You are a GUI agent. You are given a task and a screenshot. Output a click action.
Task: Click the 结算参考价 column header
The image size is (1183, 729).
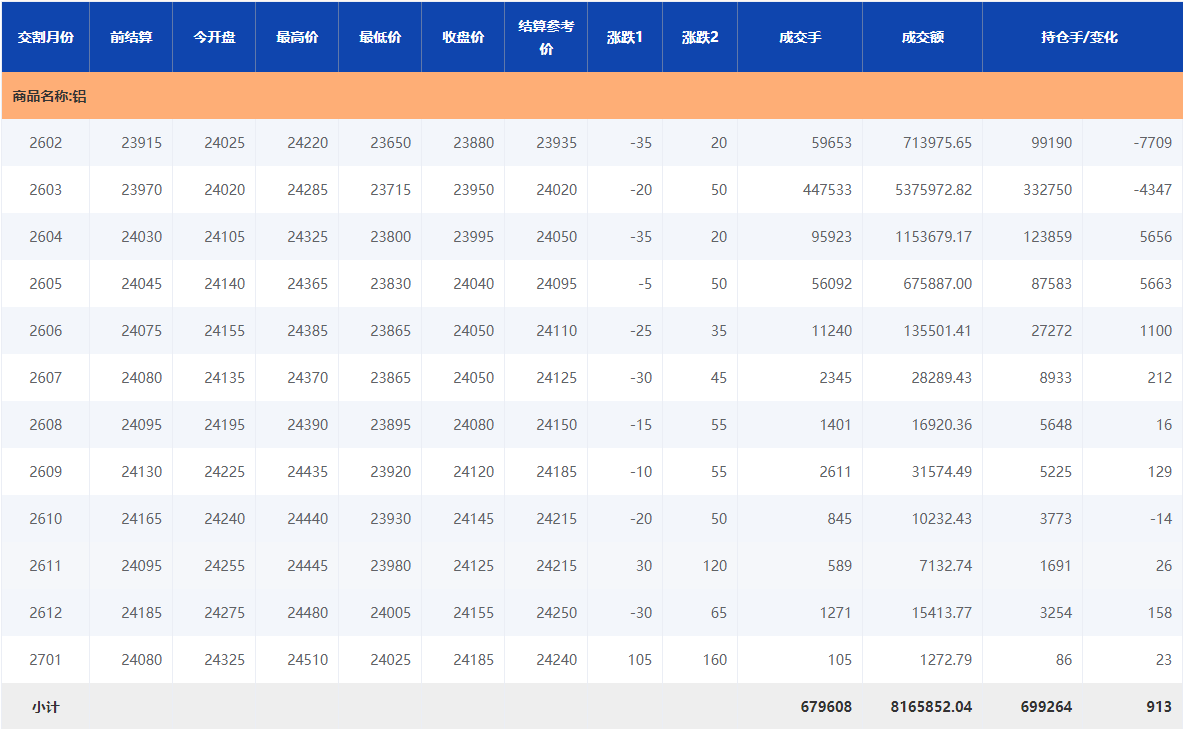pos(546,37)
